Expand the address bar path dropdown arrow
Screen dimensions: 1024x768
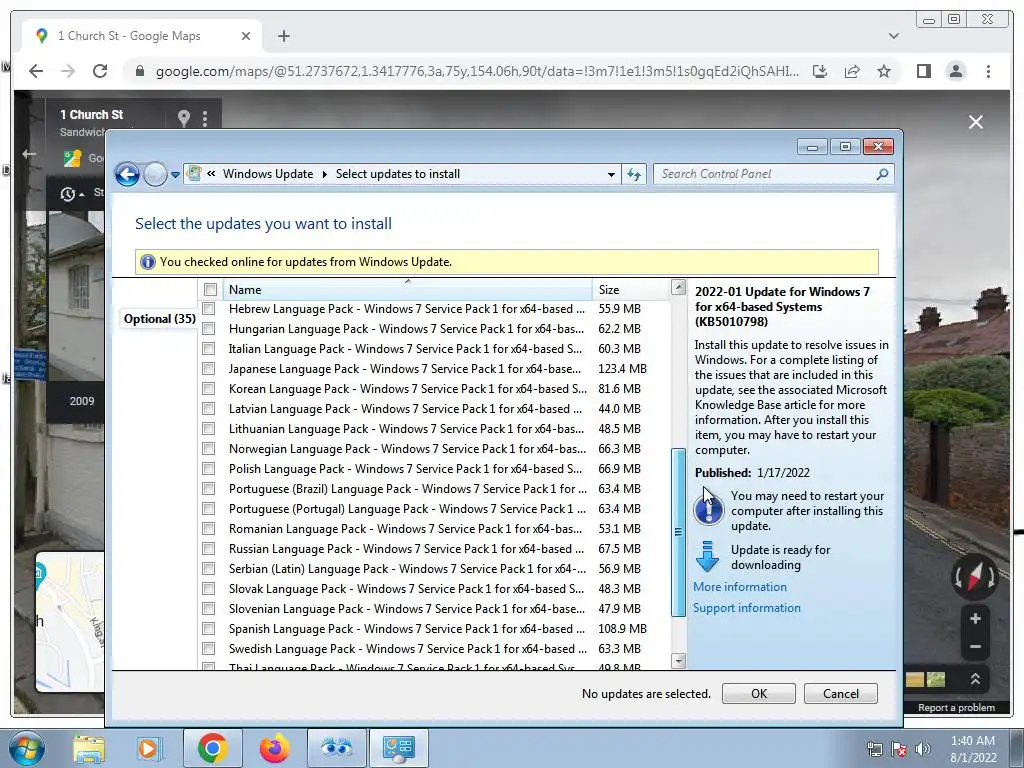[611, 174]
